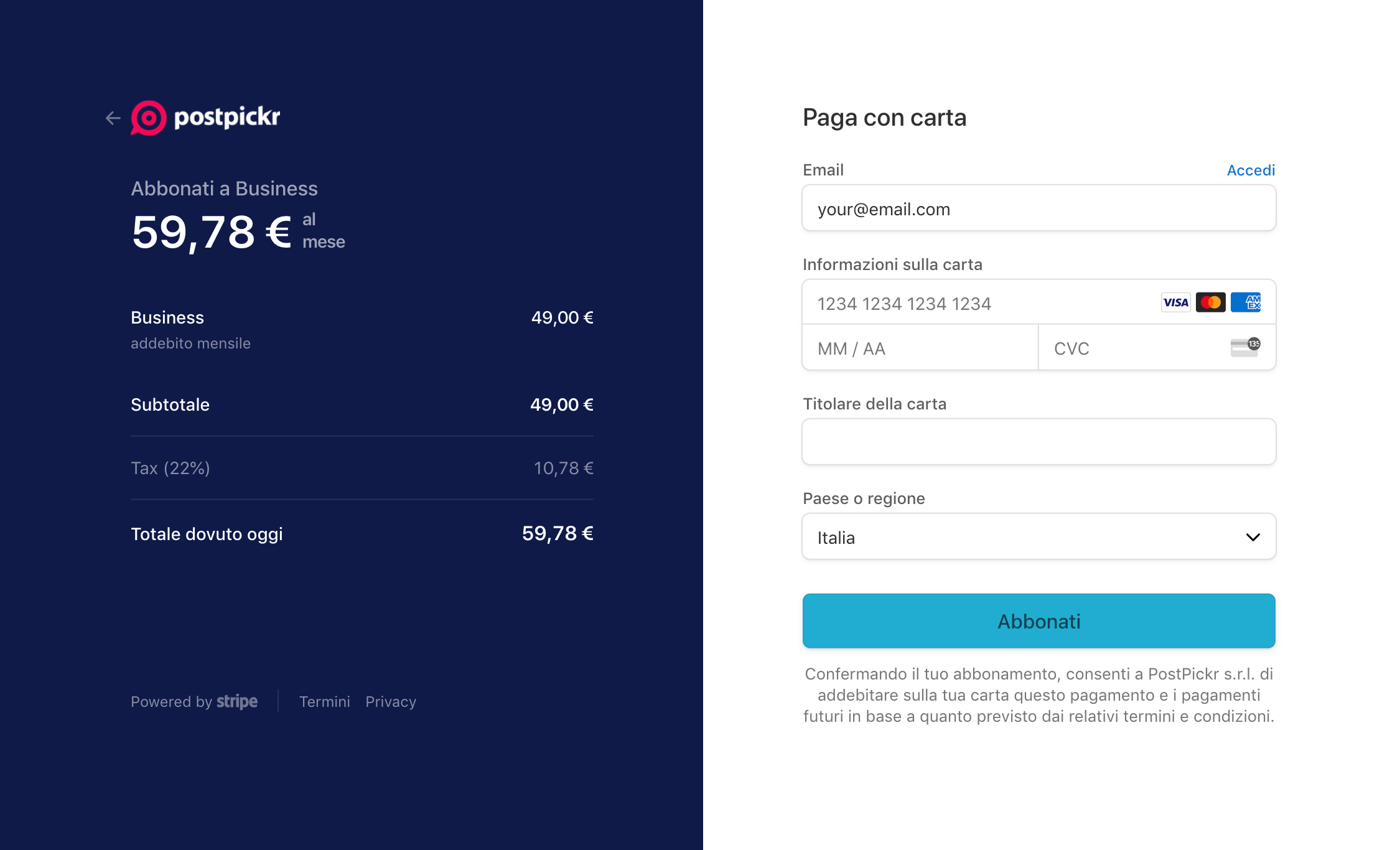This screenshot has height=850, width=1400.
Task: Open the Privacy link
Action: tap(391, 702)
